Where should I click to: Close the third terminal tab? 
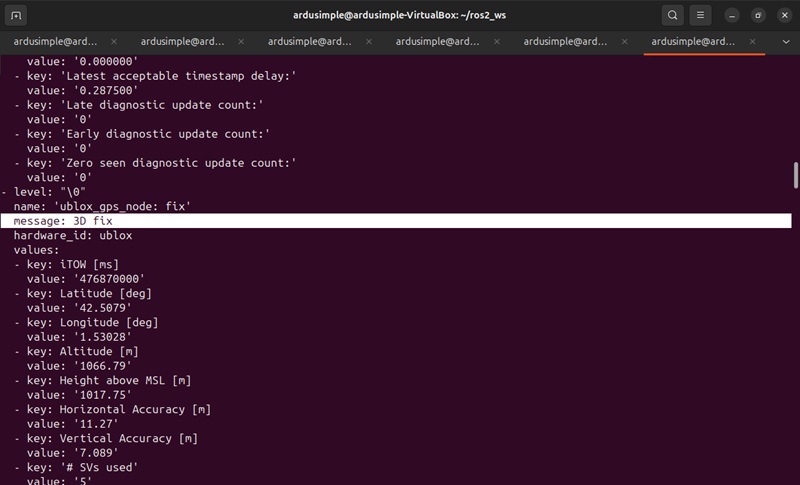pyautogui.click(x=368, y=42)
